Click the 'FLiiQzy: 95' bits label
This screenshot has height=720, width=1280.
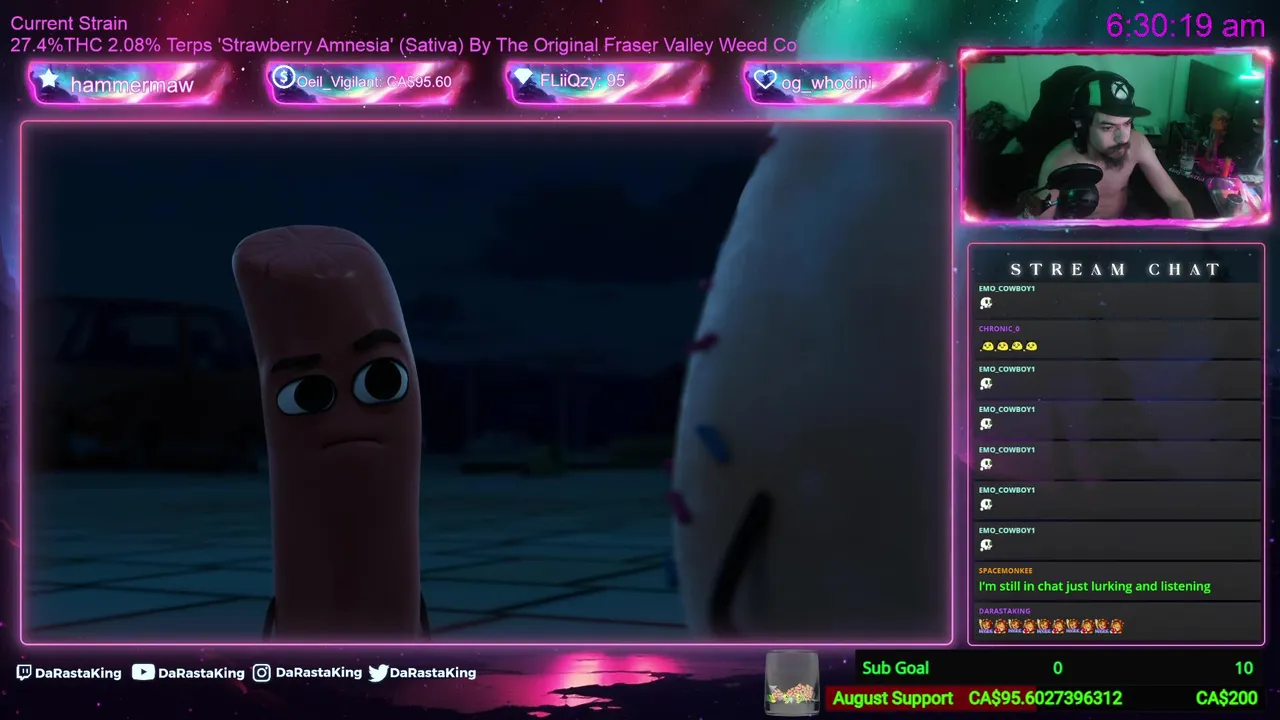click(x=582, y=81)
